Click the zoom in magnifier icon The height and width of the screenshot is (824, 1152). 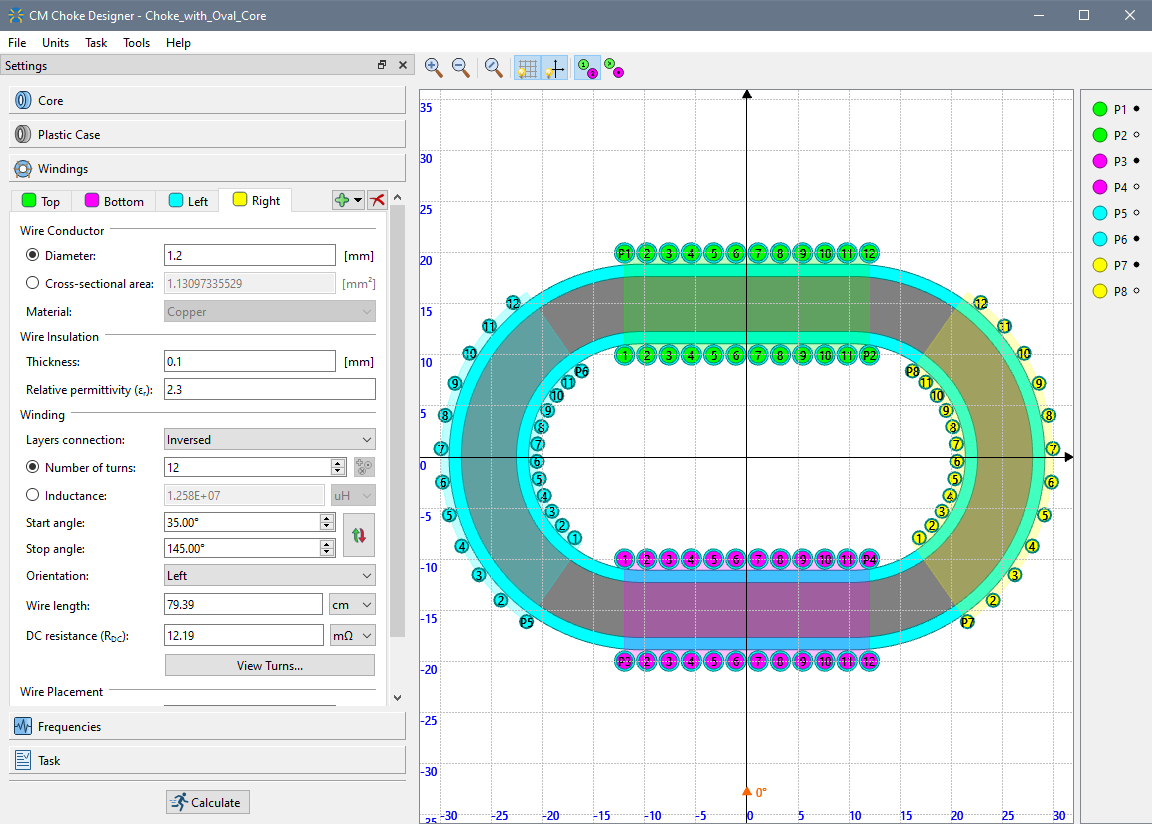433,67
